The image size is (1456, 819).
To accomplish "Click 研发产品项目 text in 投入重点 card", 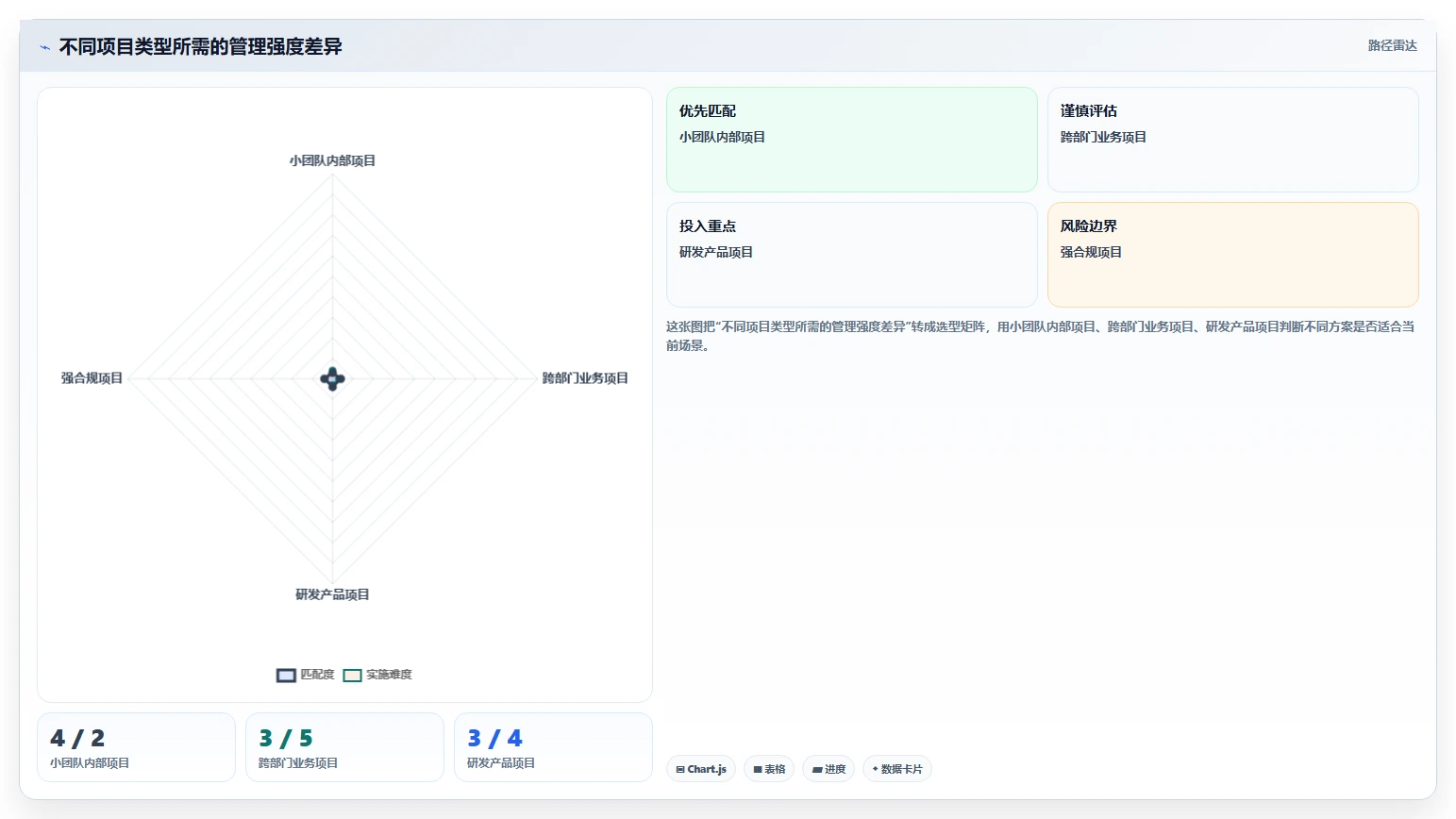I will (x=716, y=252).
